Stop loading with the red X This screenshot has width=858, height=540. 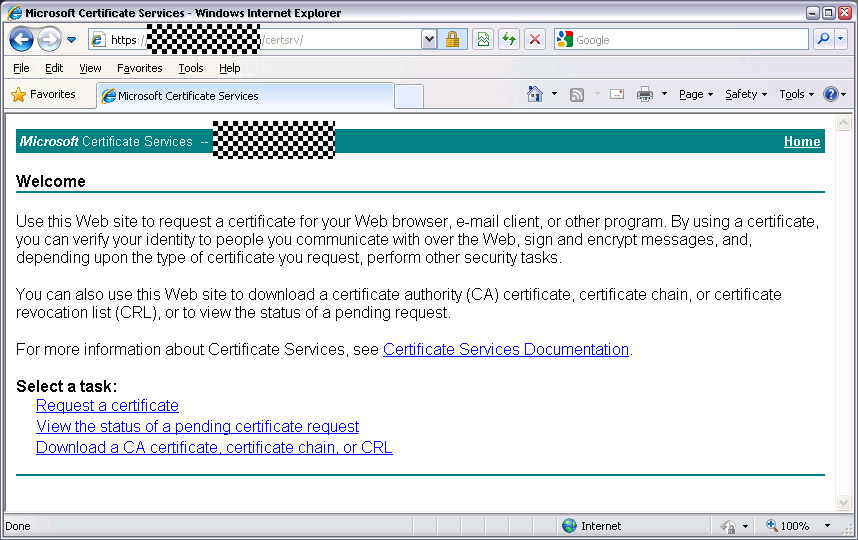tap(535, 39)
